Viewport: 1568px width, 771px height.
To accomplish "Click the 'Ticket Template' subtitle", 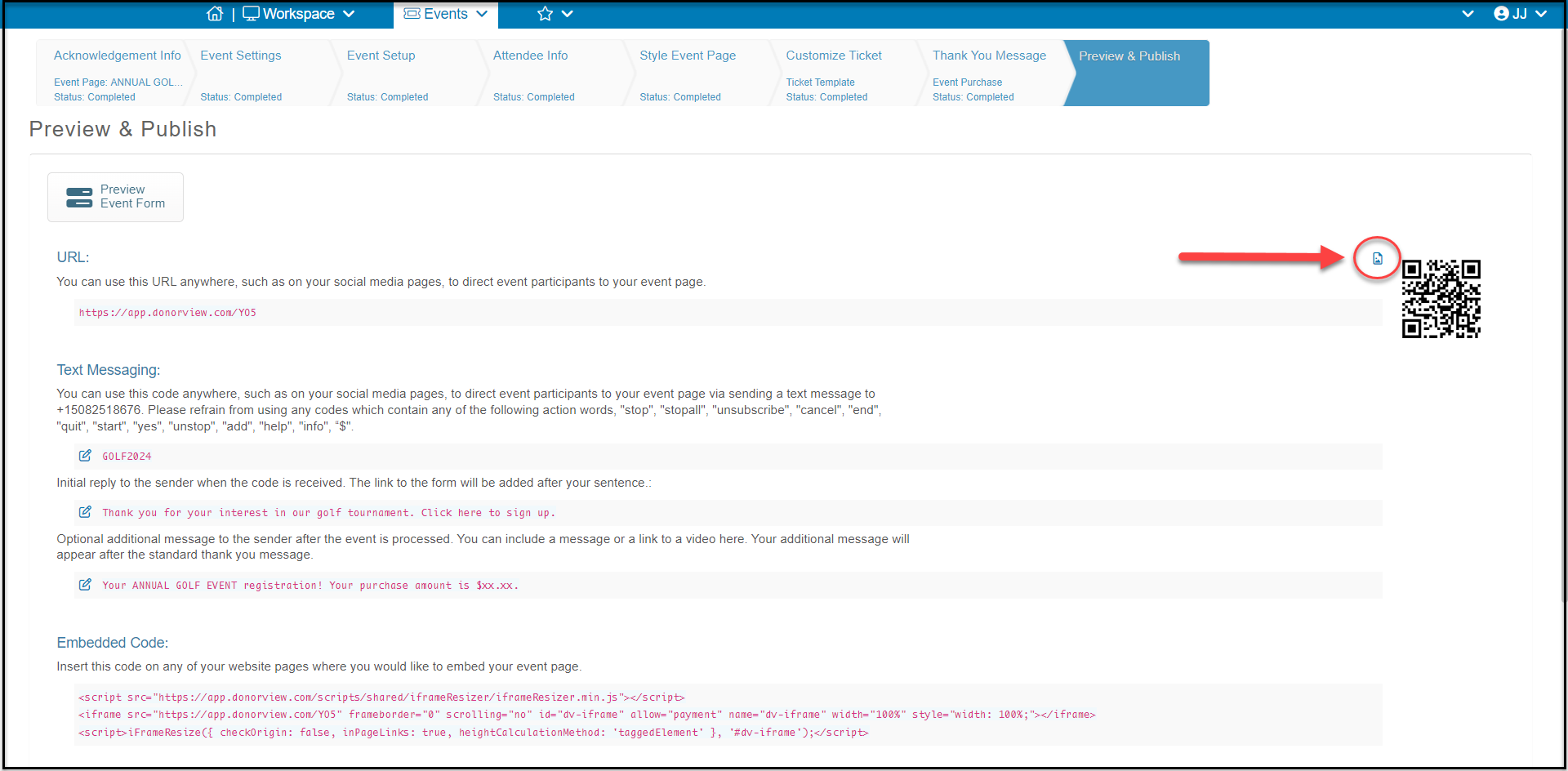I will [x=820, y=82].
